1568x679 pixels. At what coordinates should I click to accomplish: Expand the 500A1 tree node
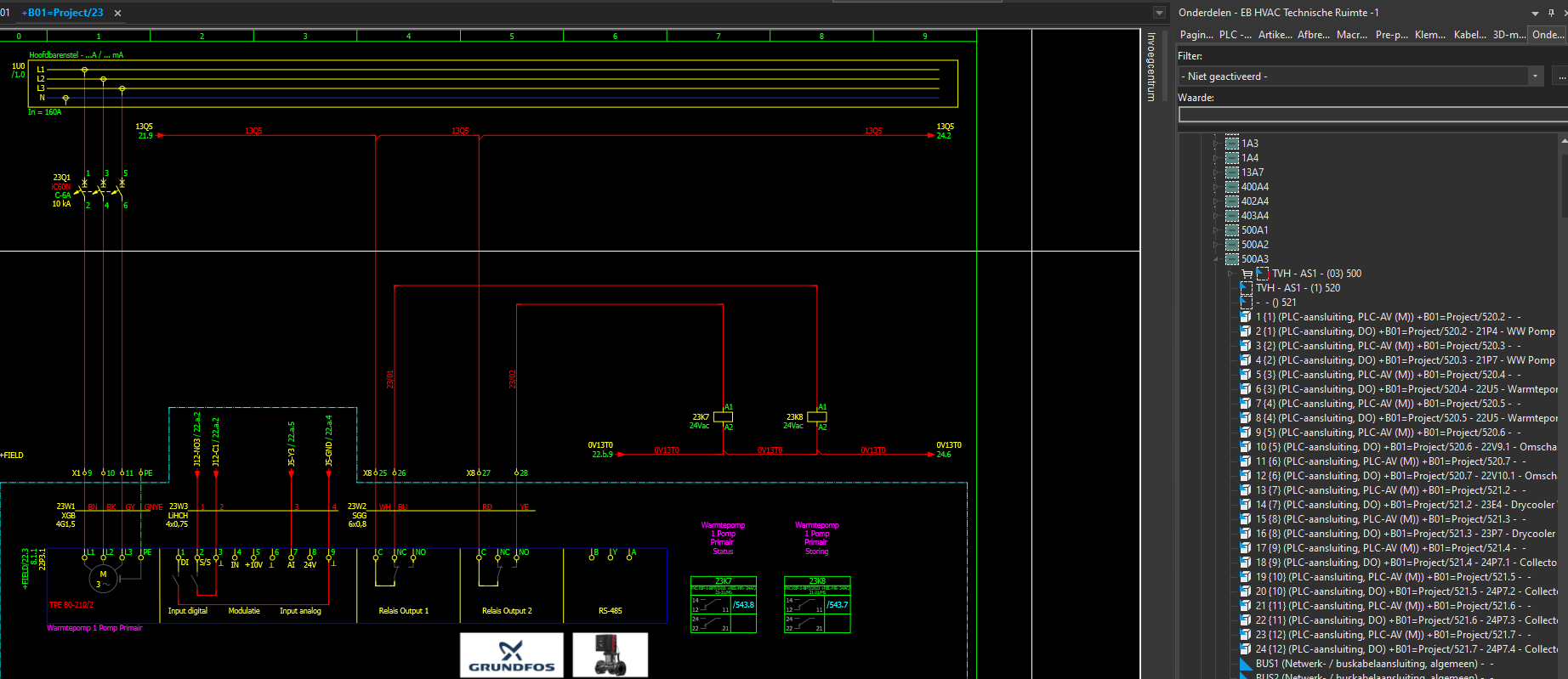1216,230
